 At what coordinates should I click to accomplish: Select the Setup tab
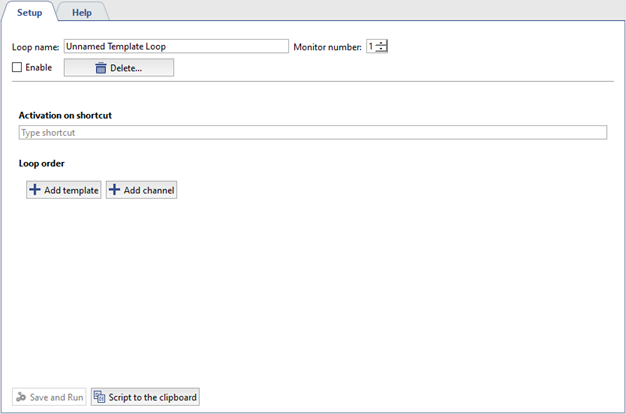pyautogui.click(x=29, y=12)
